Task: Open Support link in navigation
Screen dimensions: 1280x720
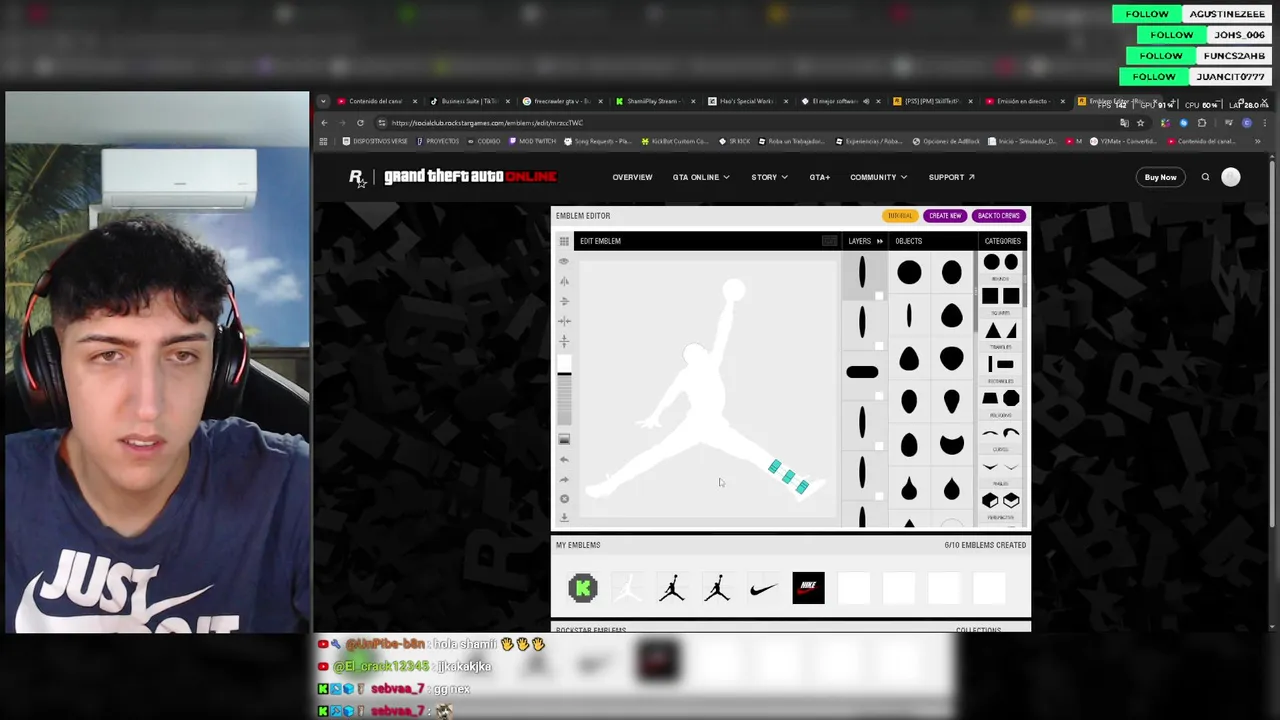Action: click(951, 177)
